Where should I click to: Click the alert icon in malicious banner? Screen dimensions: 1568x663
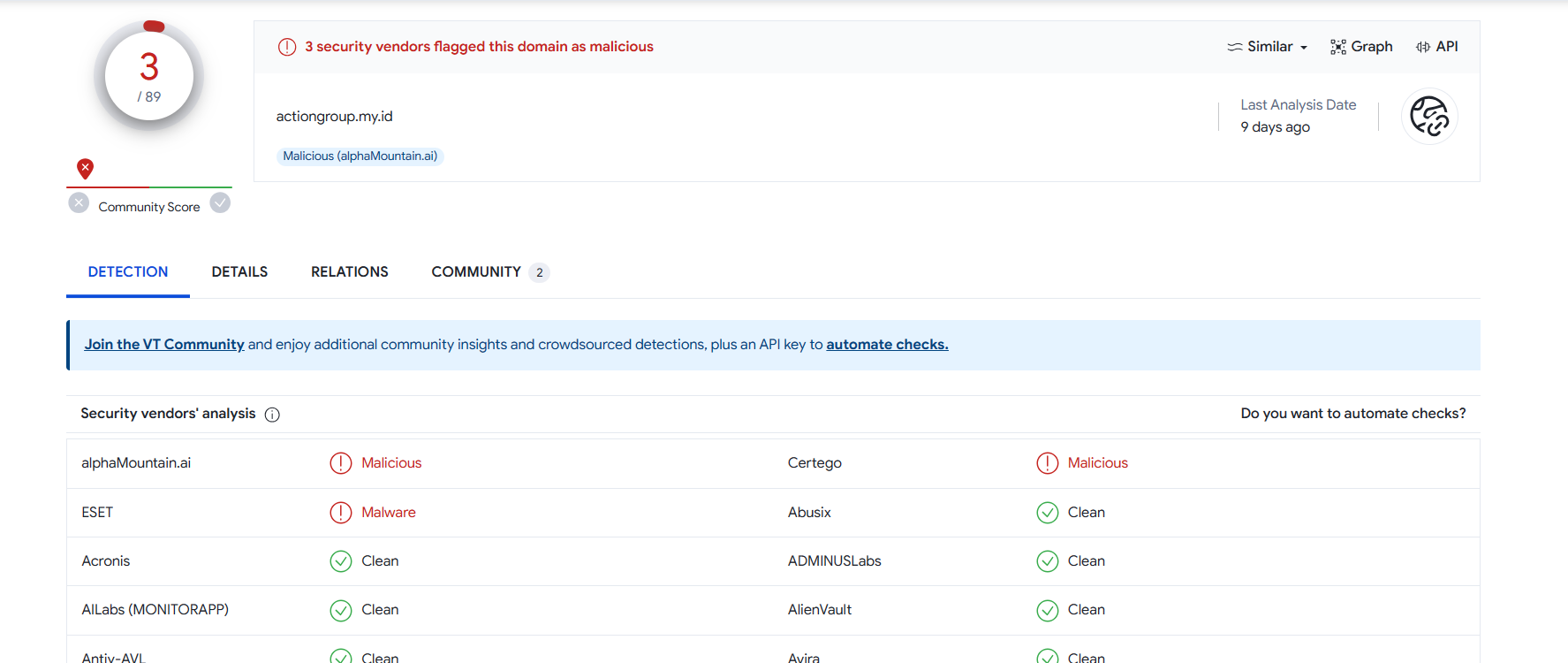point(287,47)
